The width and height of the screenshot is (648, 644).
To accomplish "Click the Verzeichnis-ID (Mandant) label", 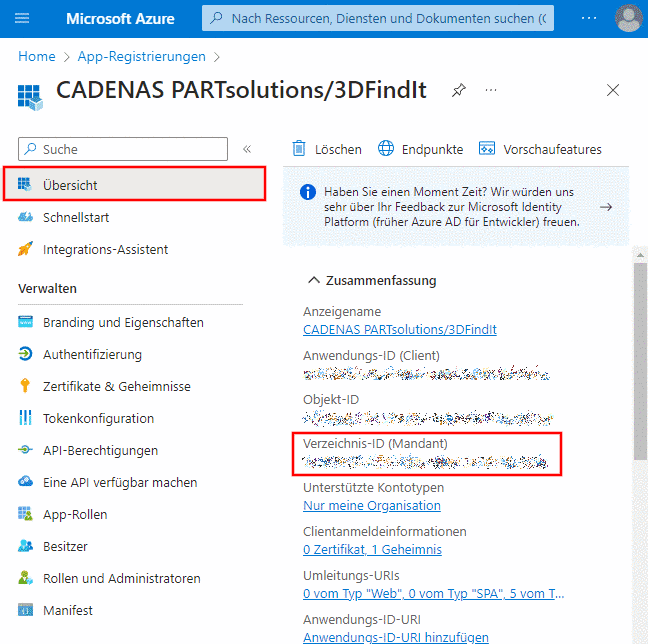I will tap(375, 444).
